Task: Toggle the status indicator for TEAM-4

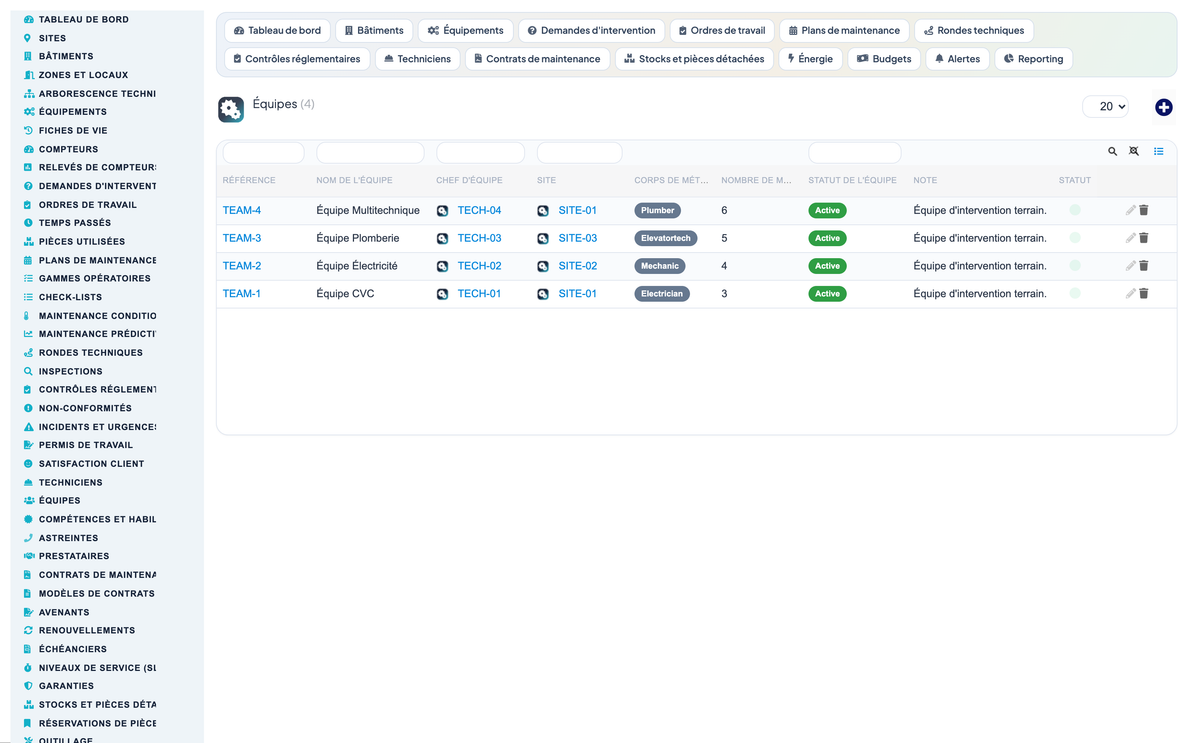Action: [1075, 210]
